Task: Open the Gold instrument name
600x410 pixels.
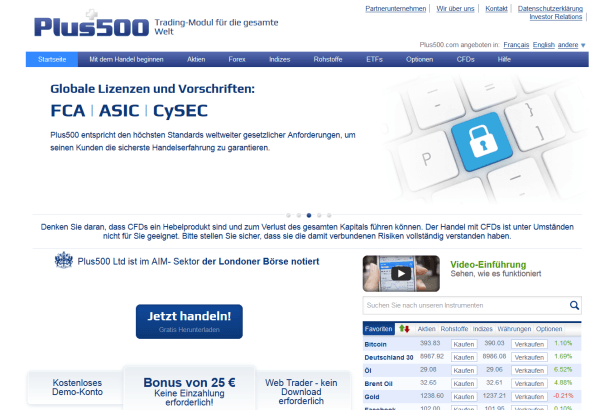Action: click(x=372, y=397)
